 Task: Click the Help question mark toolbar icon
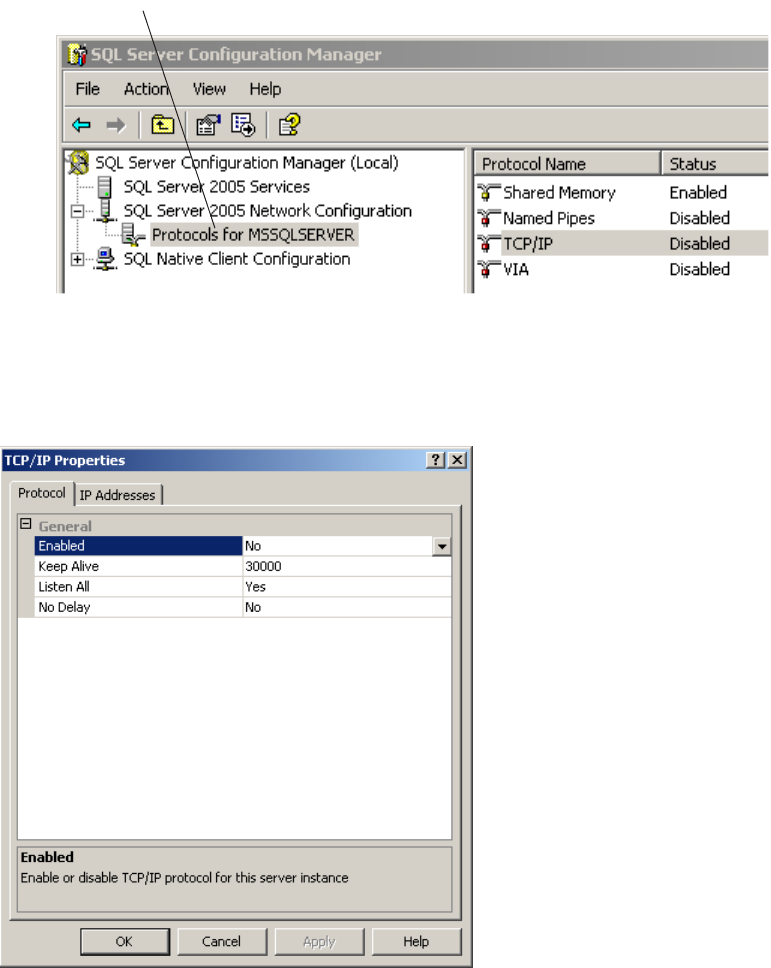(289, 125)
